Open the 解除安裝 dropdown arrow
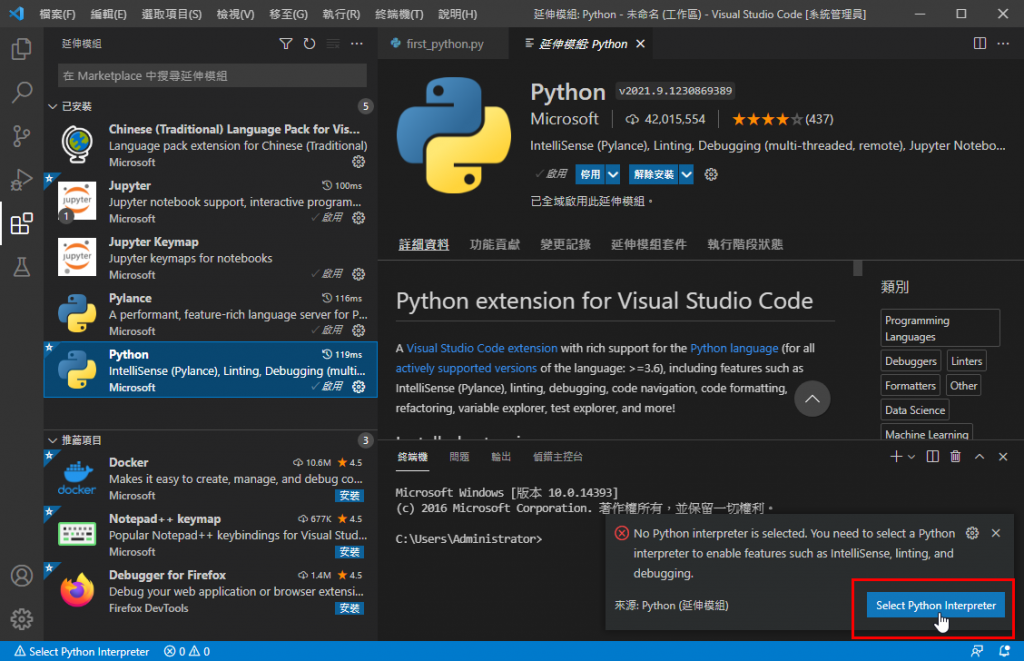The width and height of the screenshot is (1024, 661). point(686,174)
